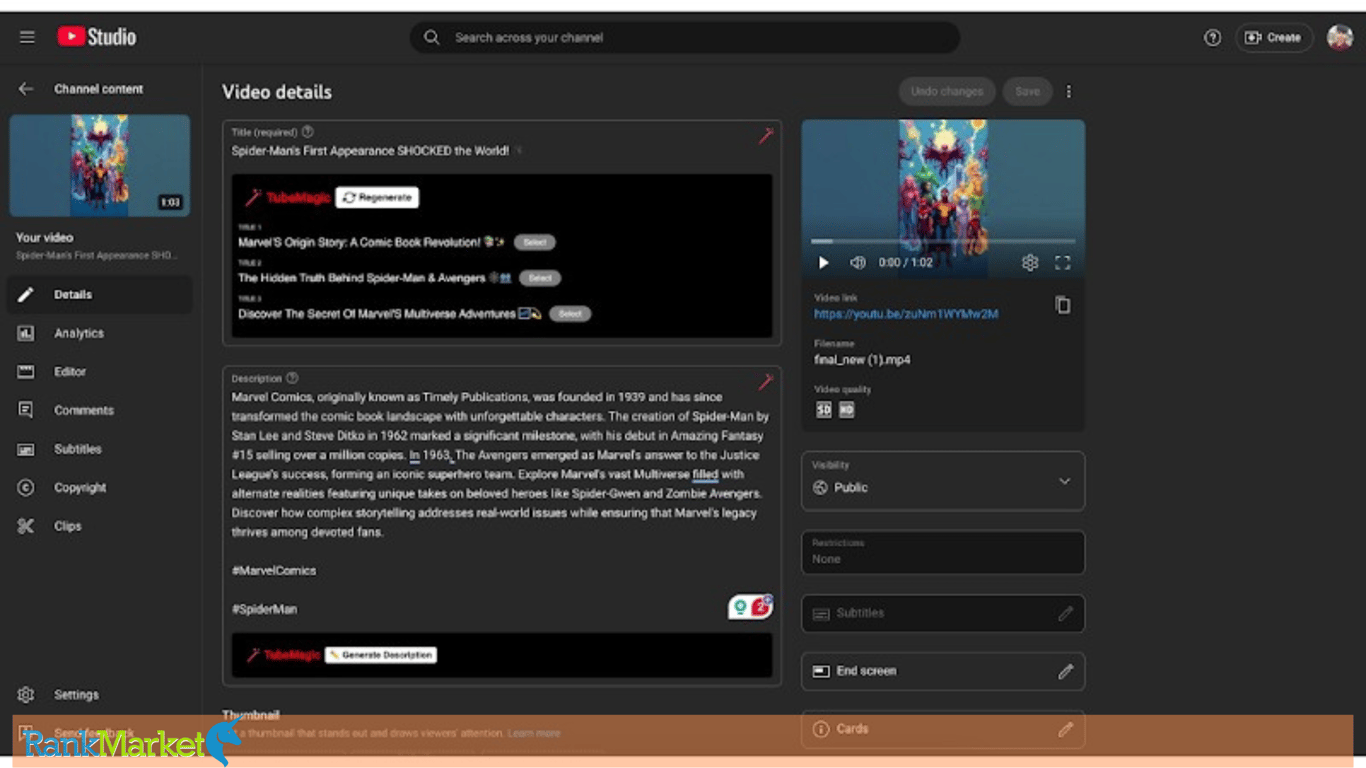Click the Generate Description button

[381, 655]
